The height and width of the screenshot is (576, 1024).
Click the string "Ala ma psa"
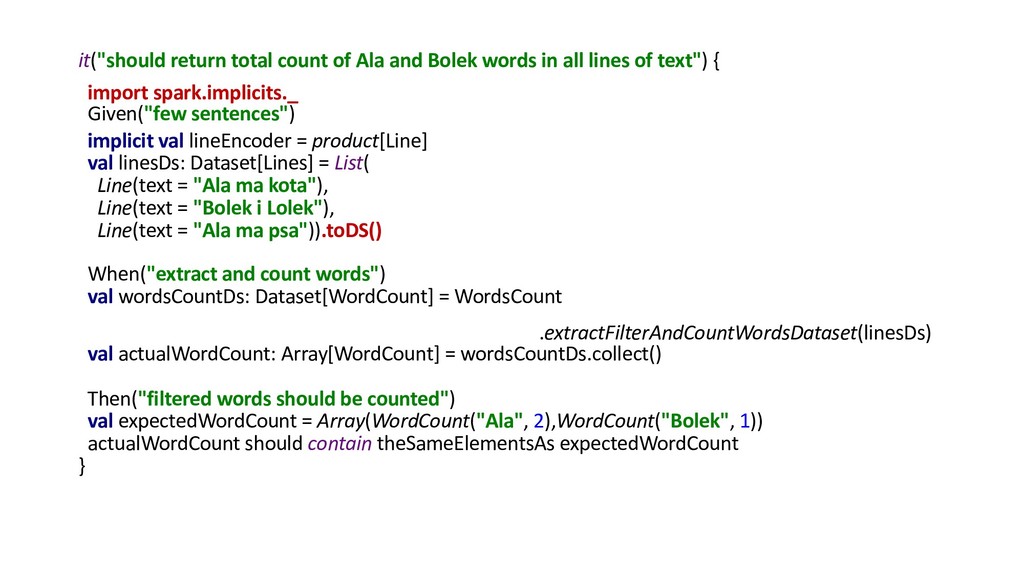[x=250, y=231]
